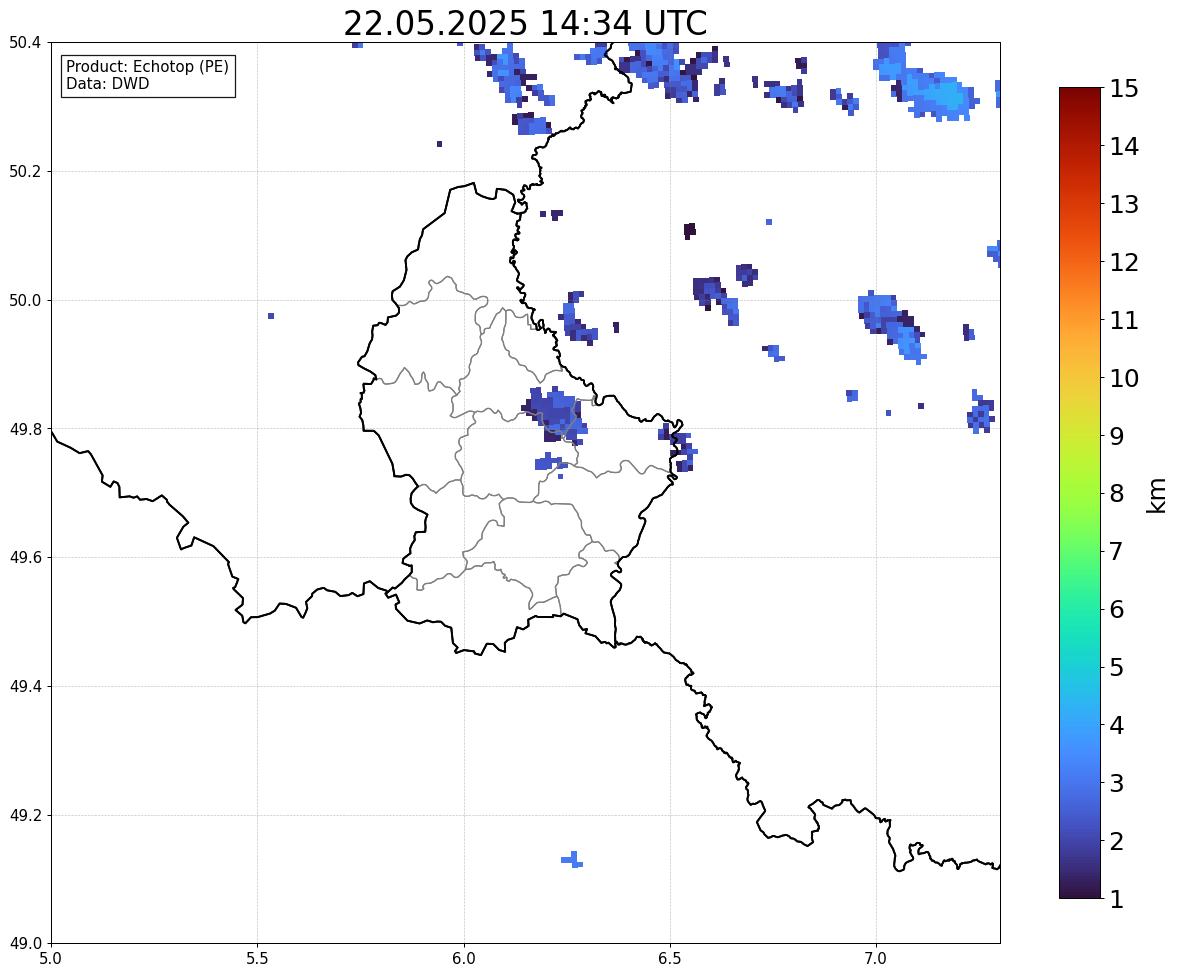Click colorbar tick label 10

click(x=1124, y=377)
